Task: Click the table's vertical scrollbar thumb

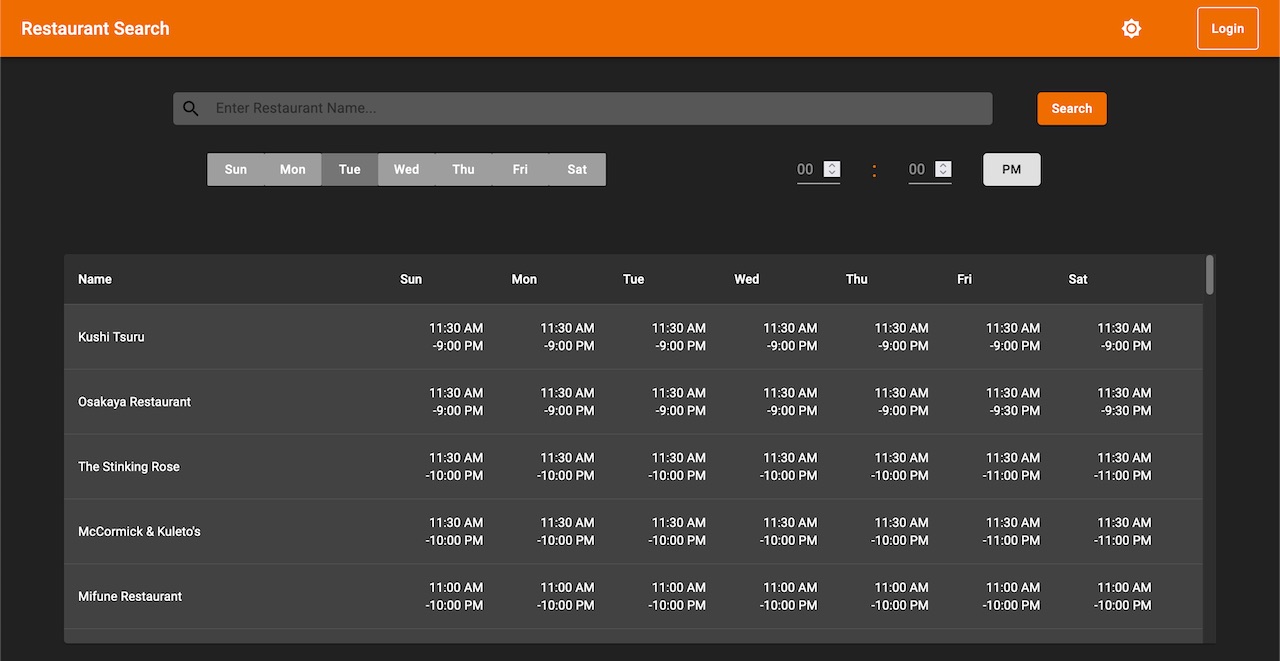Action: coord(1209,275)
